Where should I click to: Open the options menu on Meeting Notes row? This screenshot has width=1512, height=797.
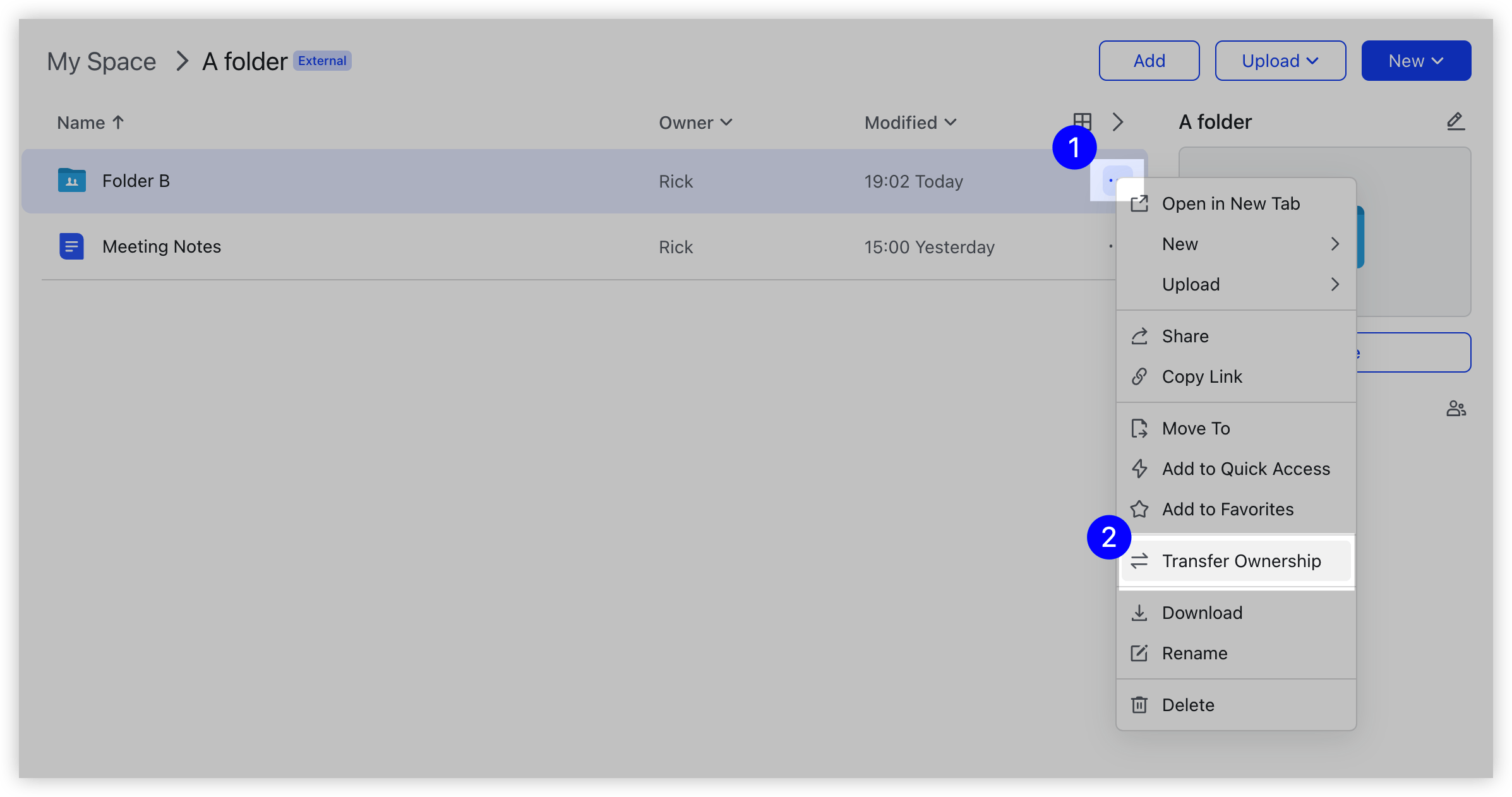(x=1112, y=246)
